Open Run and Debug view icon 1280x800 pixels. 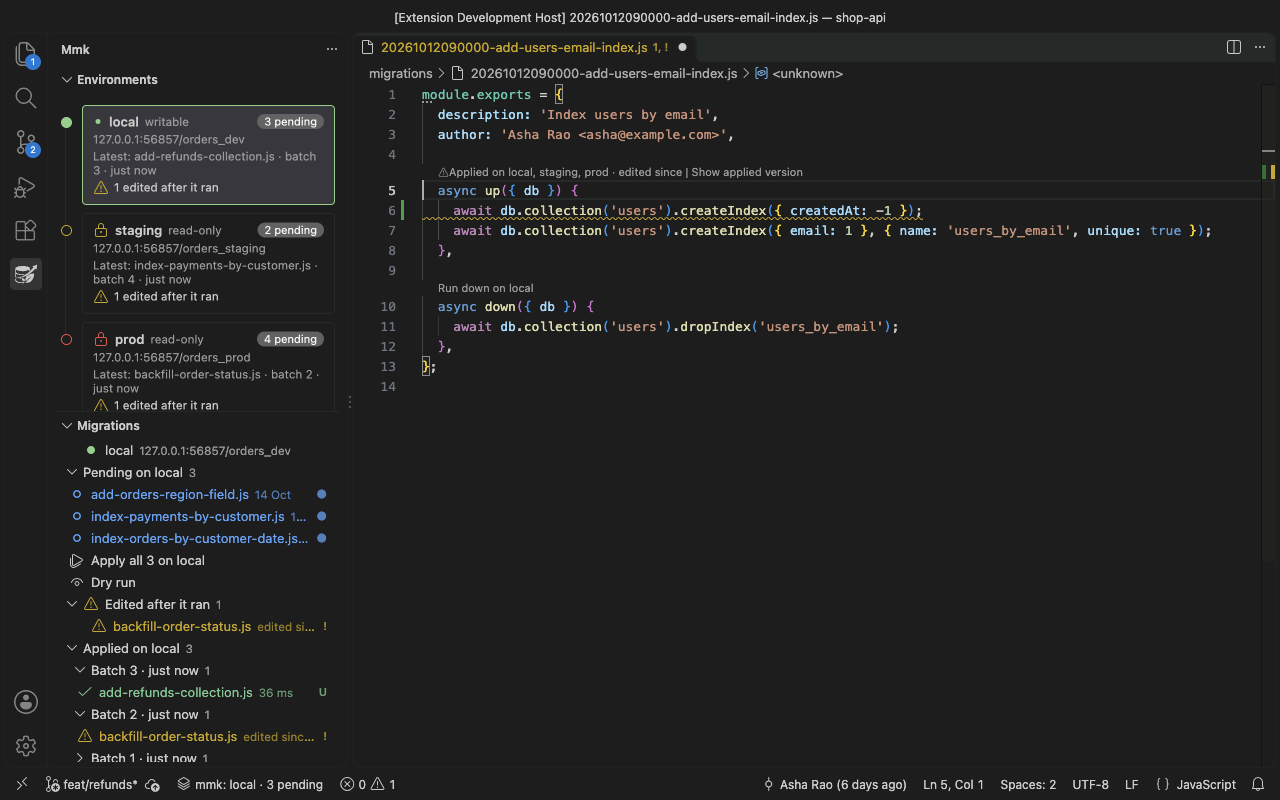(x=26, y=187)
